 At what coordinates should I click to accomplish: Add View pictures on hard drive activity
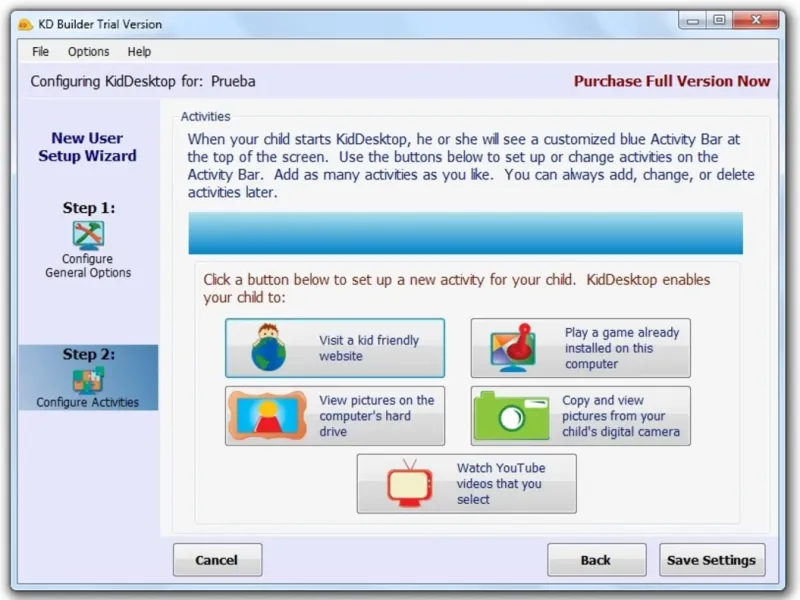coord(335,416)
